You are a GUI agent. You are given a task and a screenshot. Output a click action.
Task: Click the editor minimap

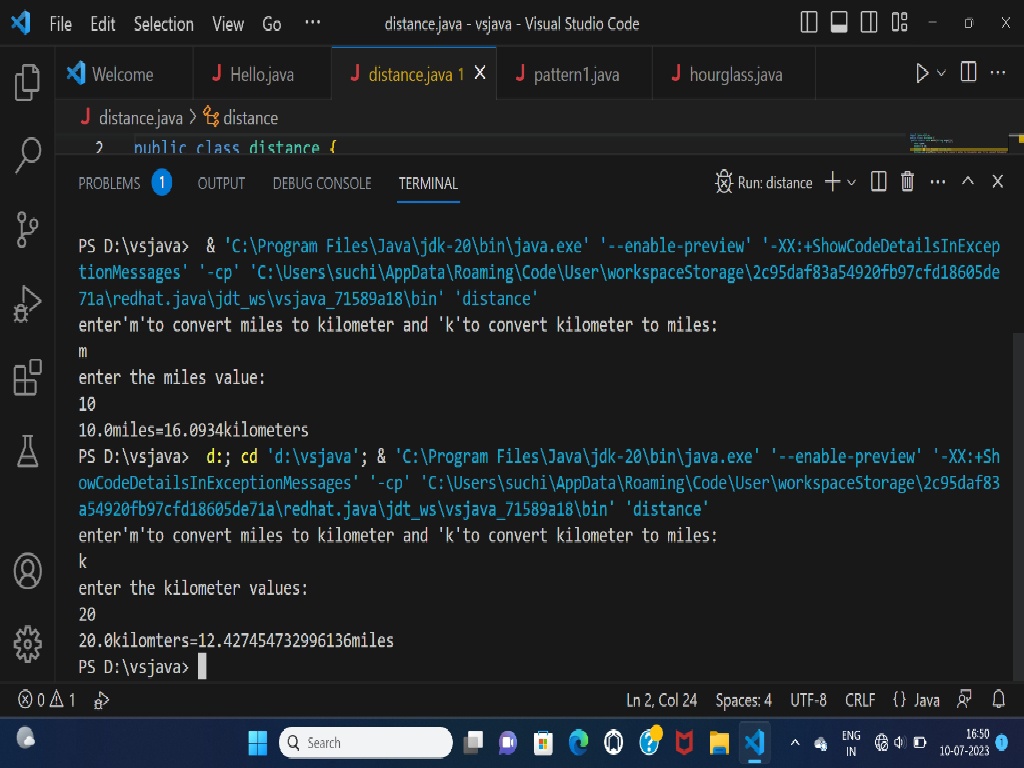tap(958, 143)
